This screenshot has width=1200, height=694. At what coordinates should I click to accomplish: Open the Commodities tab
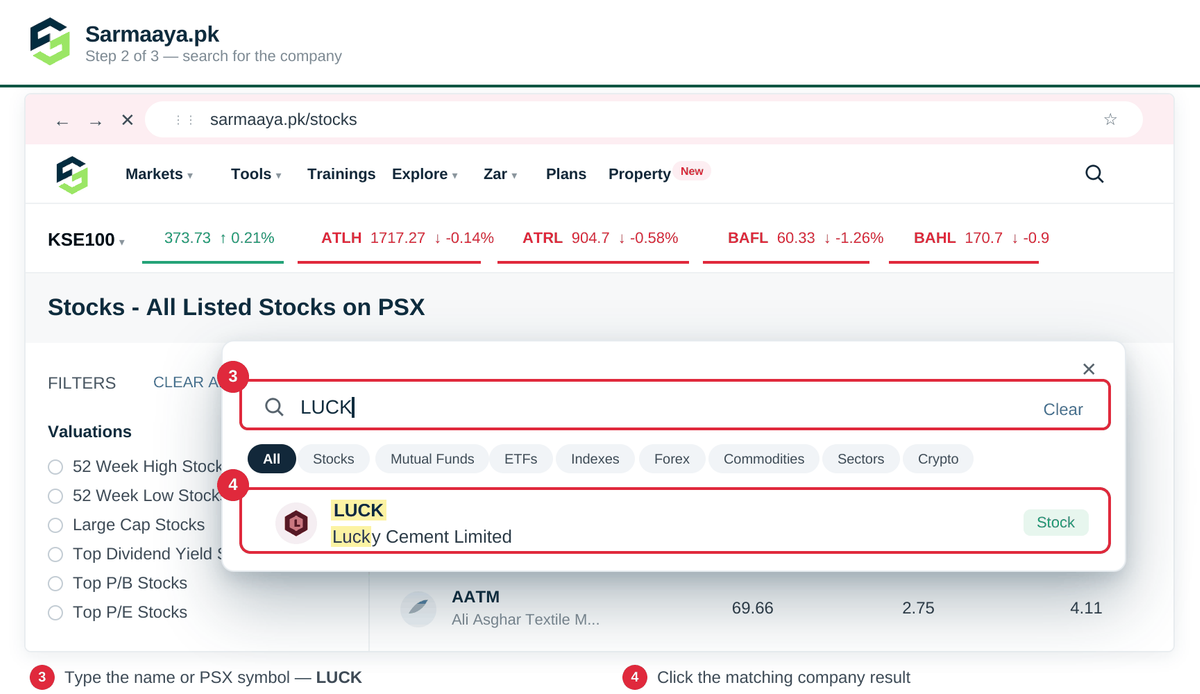(764, 459)
